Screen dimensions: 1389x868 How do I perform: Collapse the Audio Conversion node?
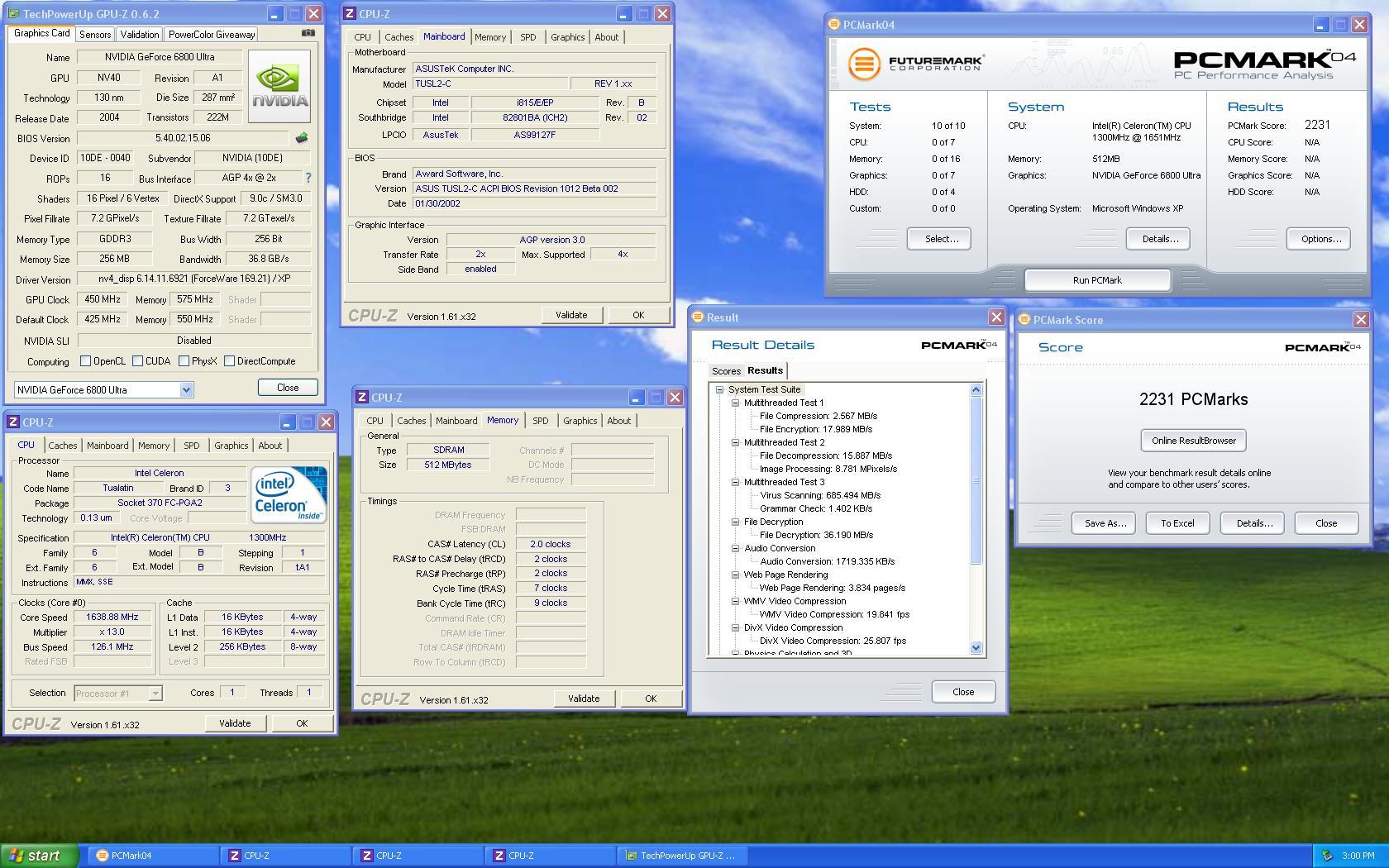tap(735, 548)
